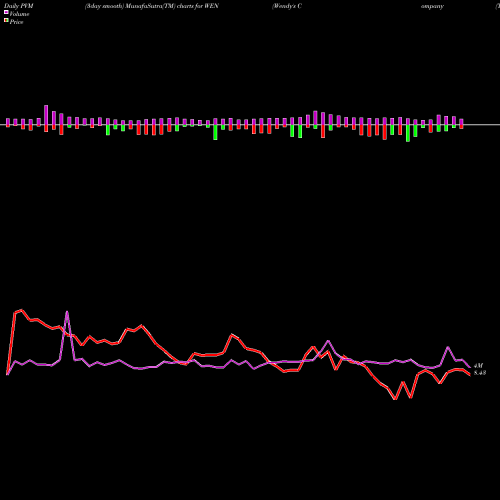The width and height of the screenshot is (500, 500).
Task: Click the '4M' volume end label
Action: (478, 366)
